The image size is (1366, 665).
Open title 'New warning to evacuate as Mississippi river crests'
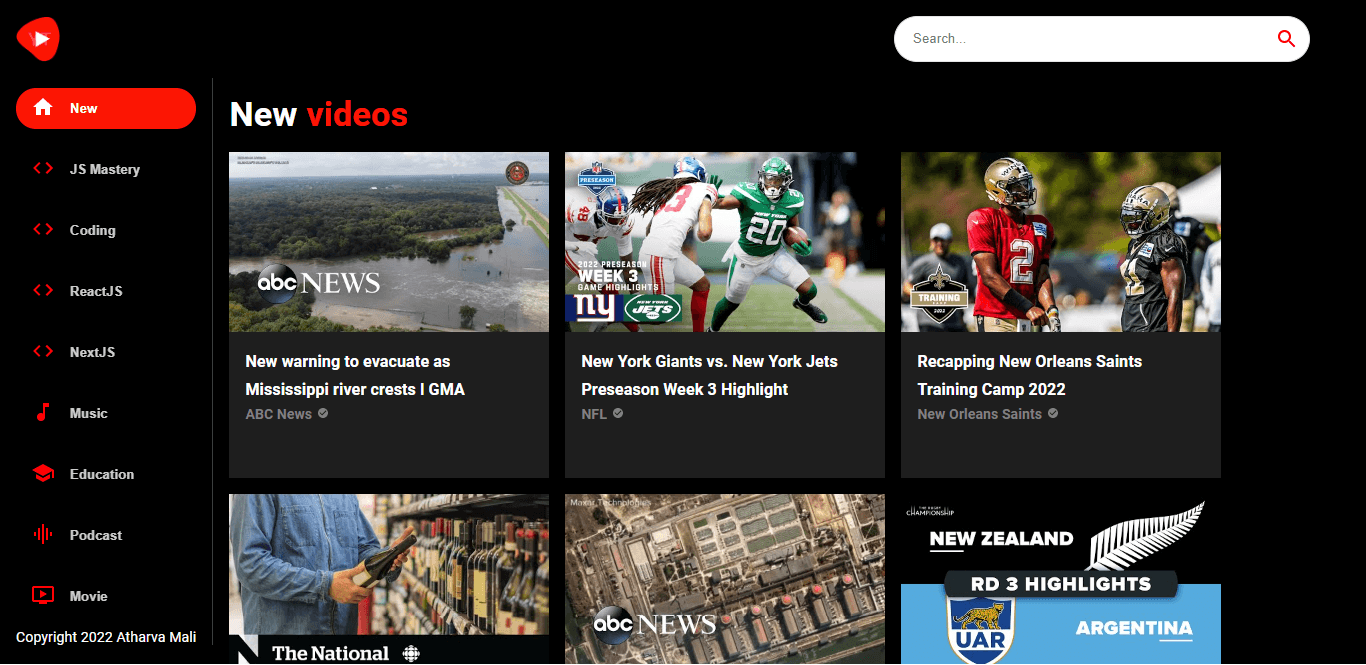356,375
